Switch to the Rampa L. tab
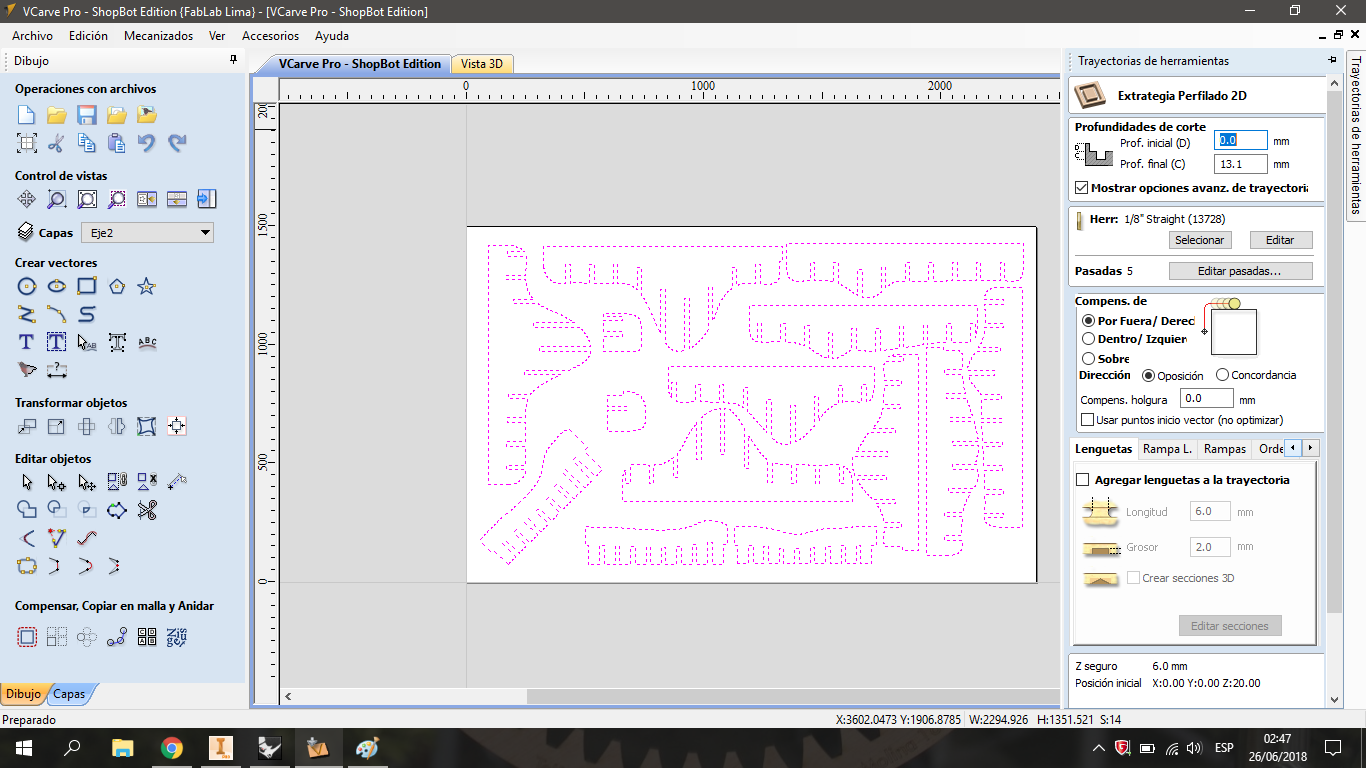The height and width of the screenshot is (768, 1366). point(1167,449)
